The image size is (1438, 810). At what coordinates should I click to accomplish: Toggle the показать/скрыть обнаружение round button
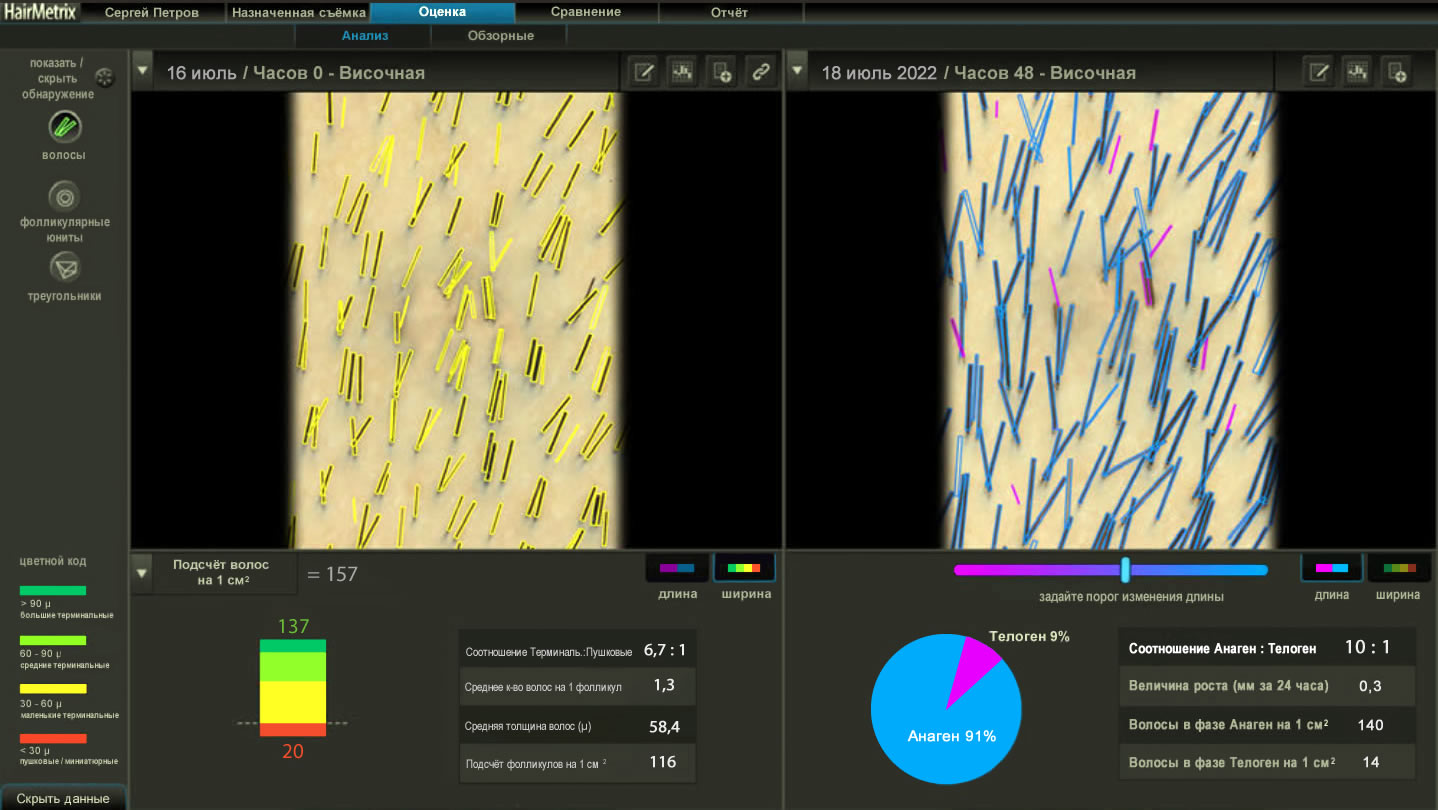105,77
